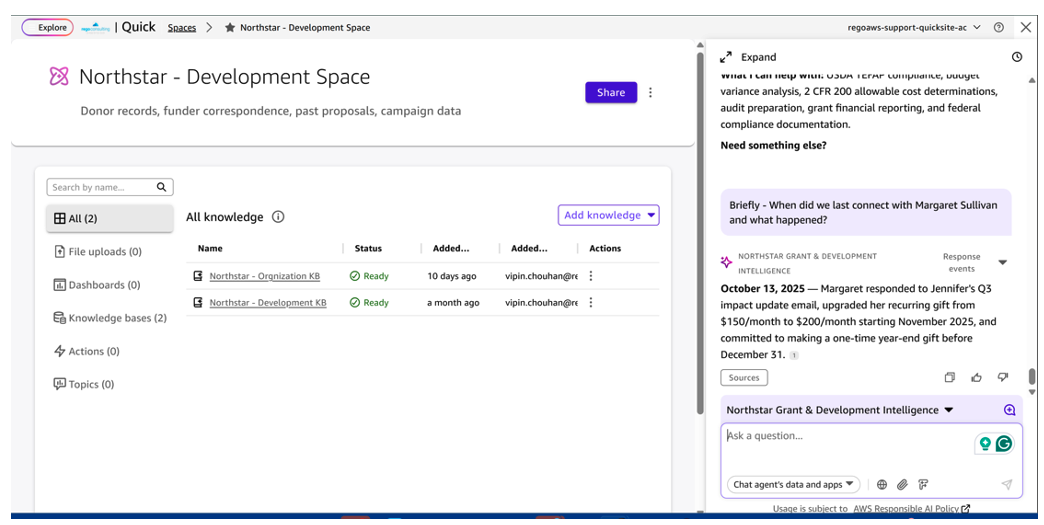
Task: Click the Grammarly G icon
Action: (1003, 444)
